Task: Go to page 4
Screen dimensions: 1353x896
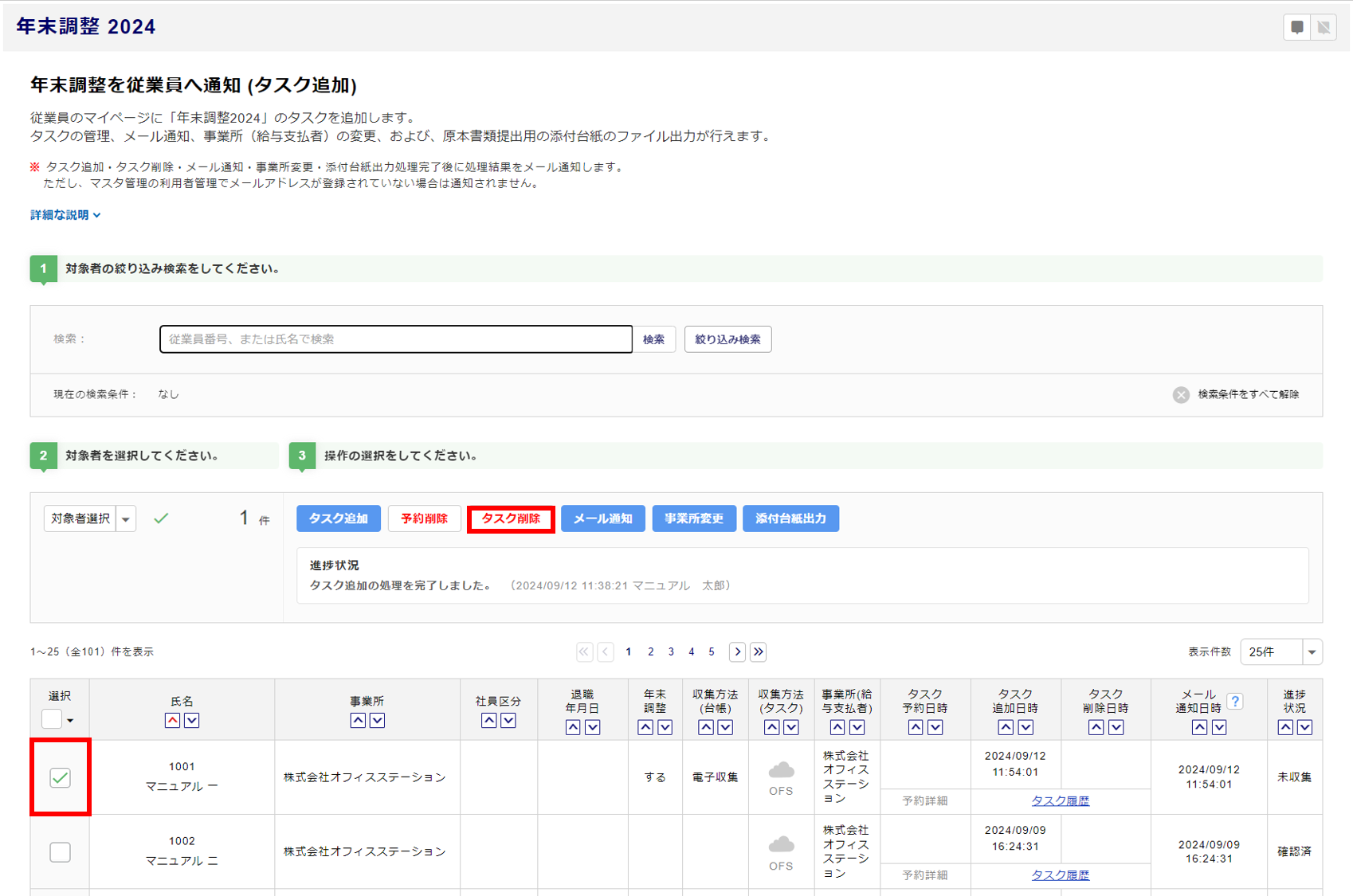Action: point(692,652)
